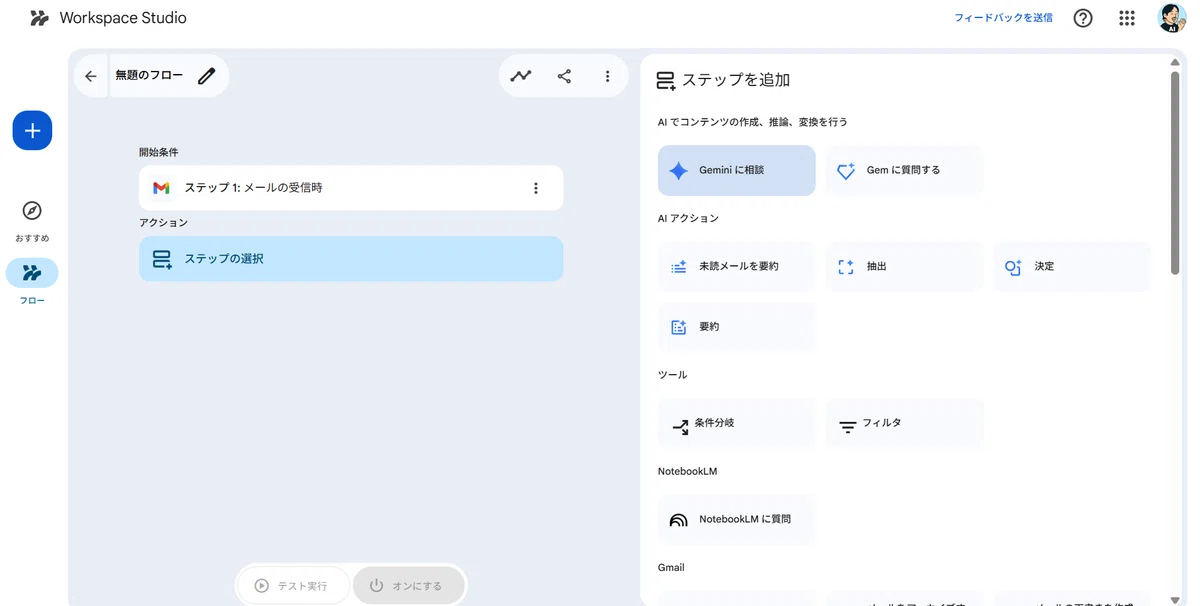The height and width of the screenshot is (606, 1200).
Task: Add the 抽出 AI action
Action: (905, 267)
